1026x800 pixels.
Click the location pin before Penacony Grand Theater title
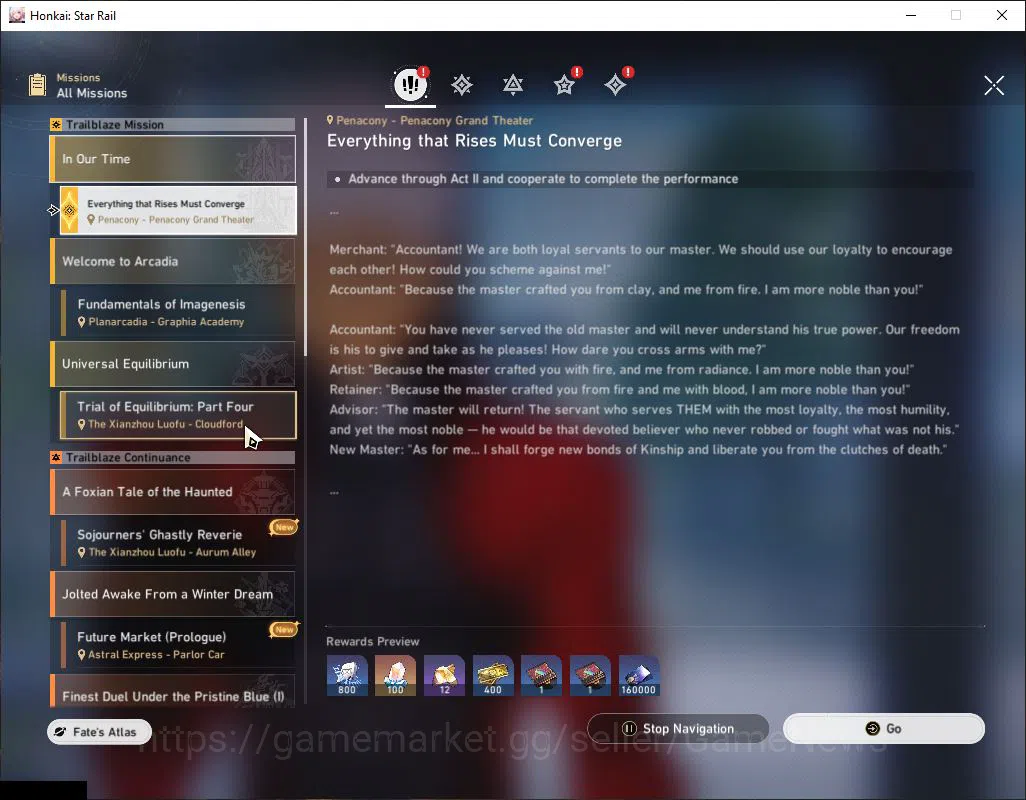click(330, 120)
